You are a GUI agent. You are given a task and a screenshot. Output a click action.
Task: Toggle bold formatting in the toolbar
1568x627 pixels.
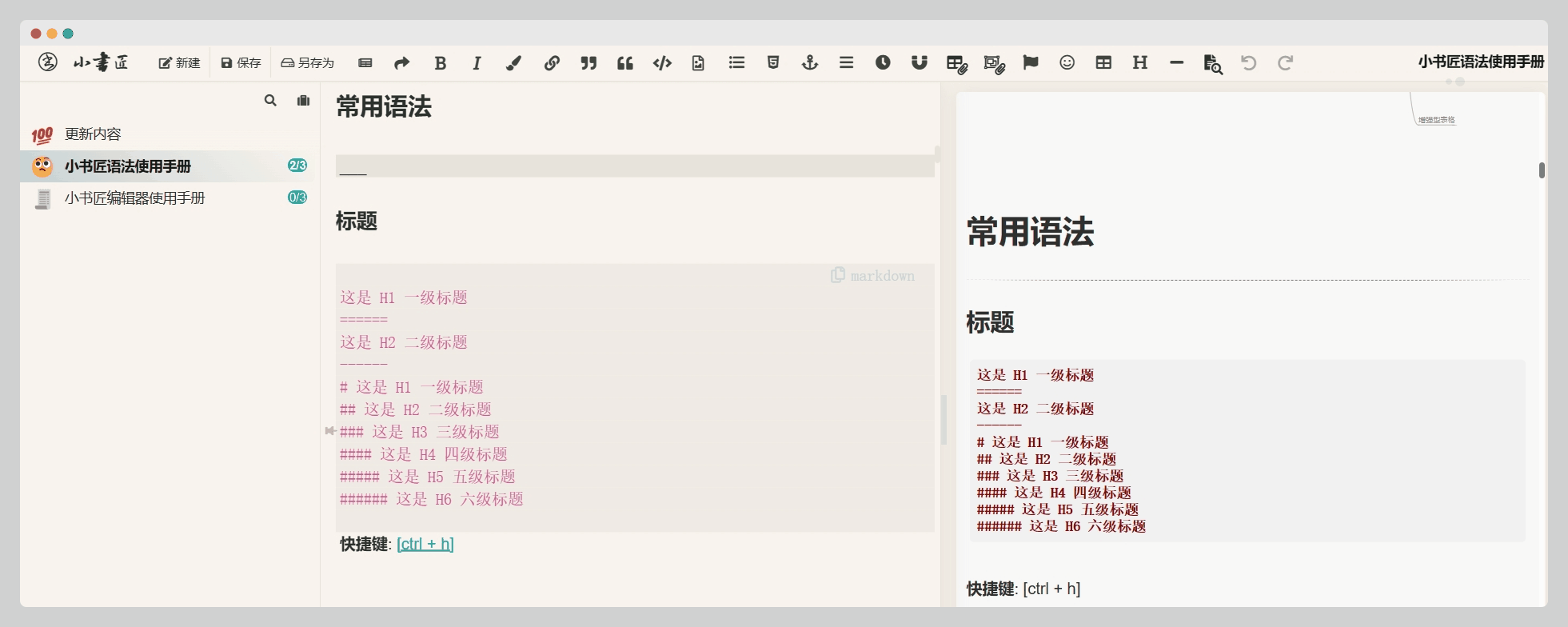click(440, 63)
